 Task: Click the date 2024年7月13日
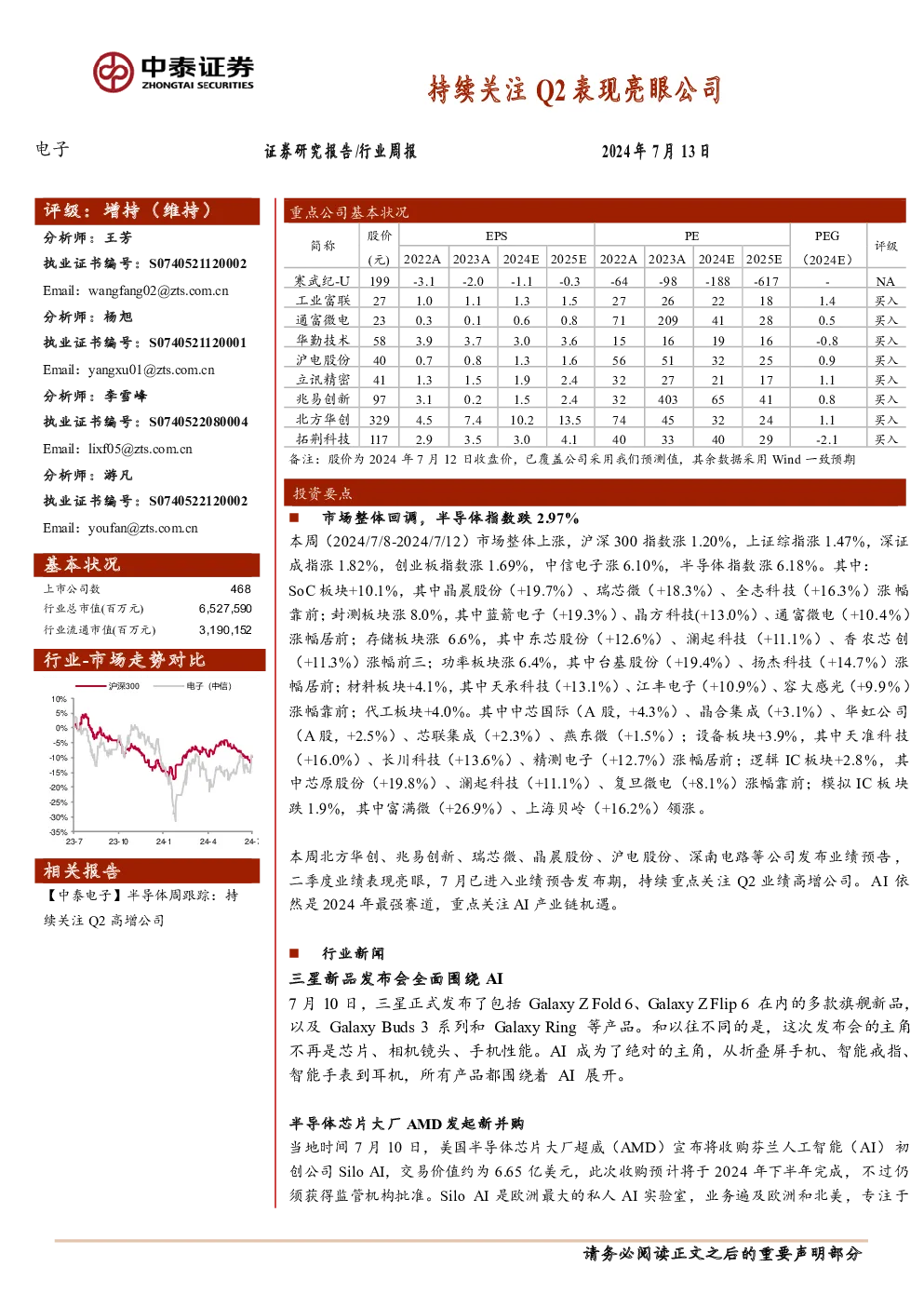[x=655, y=151]
